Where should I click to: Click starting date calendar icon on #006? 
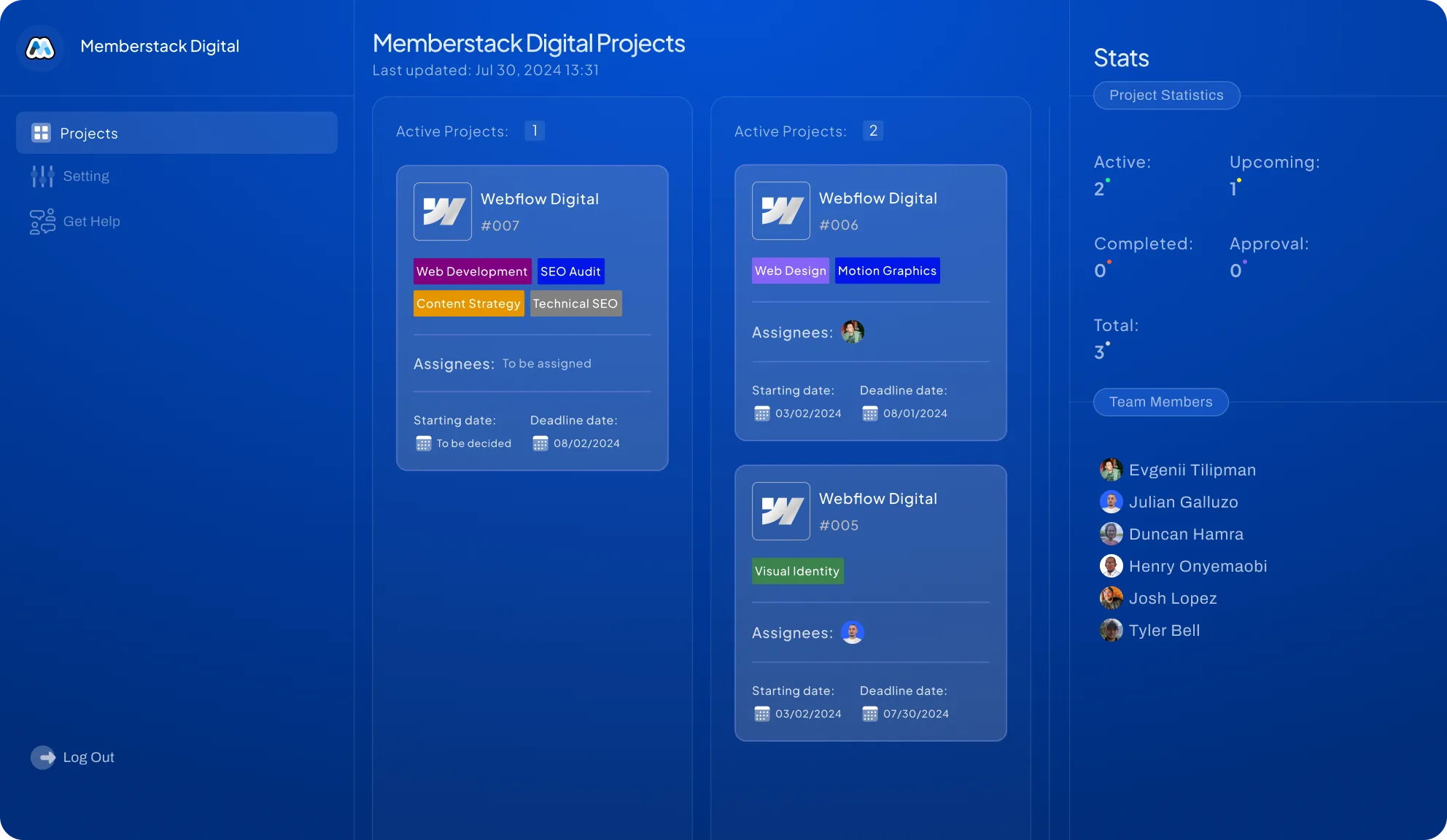(x=762, y=413)
